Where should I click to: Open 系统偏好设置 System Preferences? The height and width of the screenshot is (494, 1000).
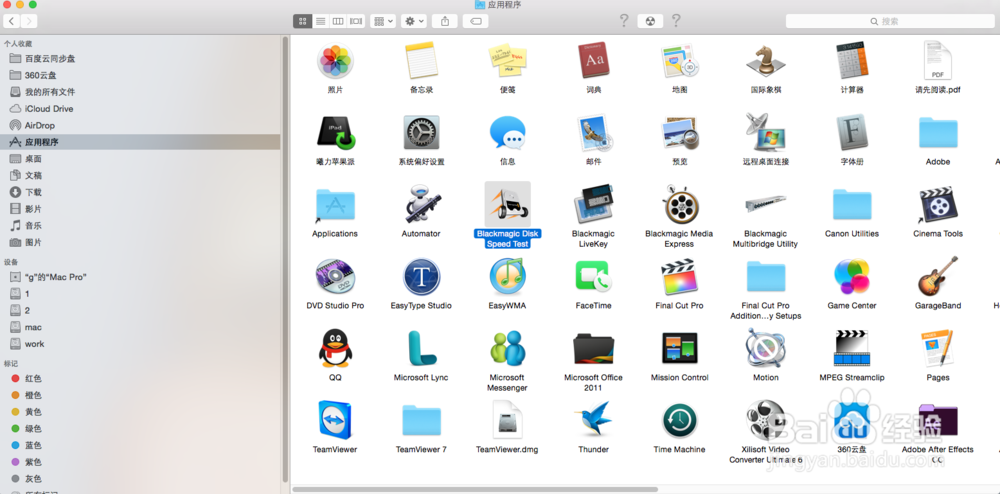pos(421,133)
